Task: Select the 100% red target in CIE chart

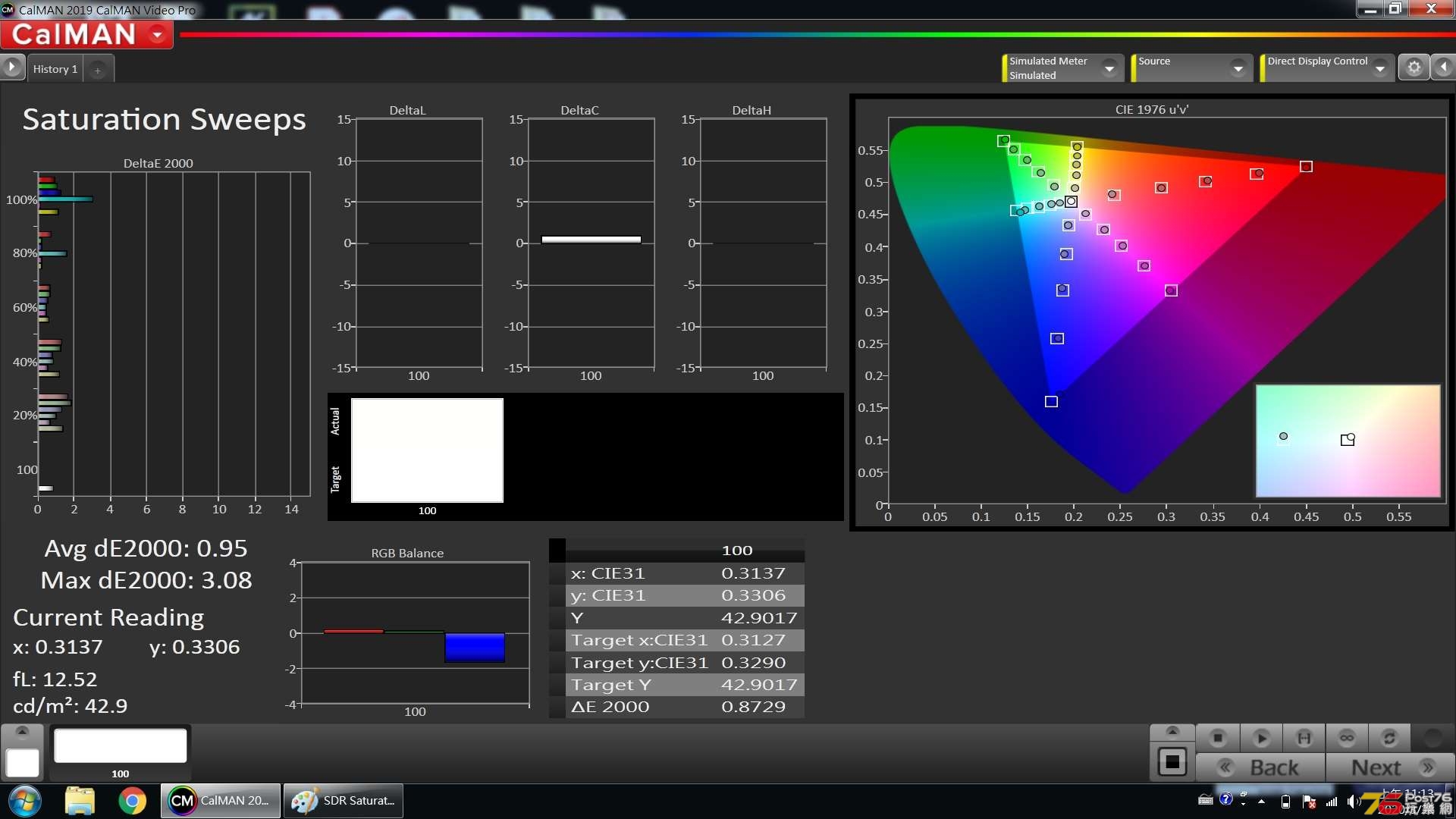Action: pos(1306,166)
